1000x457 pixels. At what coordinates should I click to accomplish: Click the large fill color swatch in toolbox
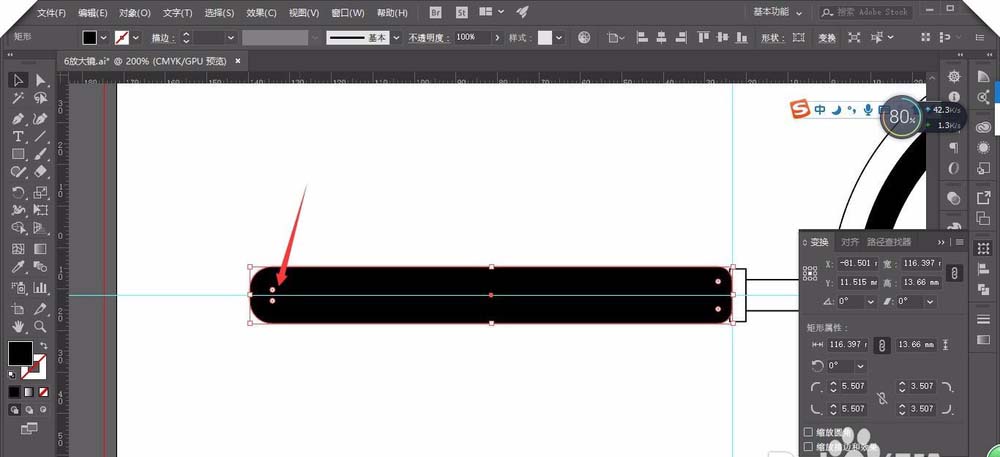[x=20, y=353]
